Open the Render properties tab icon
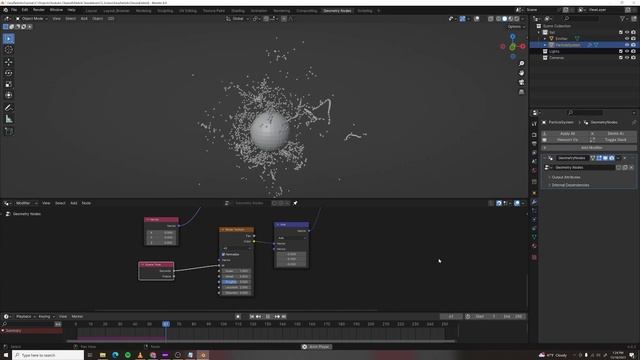Viewport: 640px width, 360px height. (x=534, y=135)
